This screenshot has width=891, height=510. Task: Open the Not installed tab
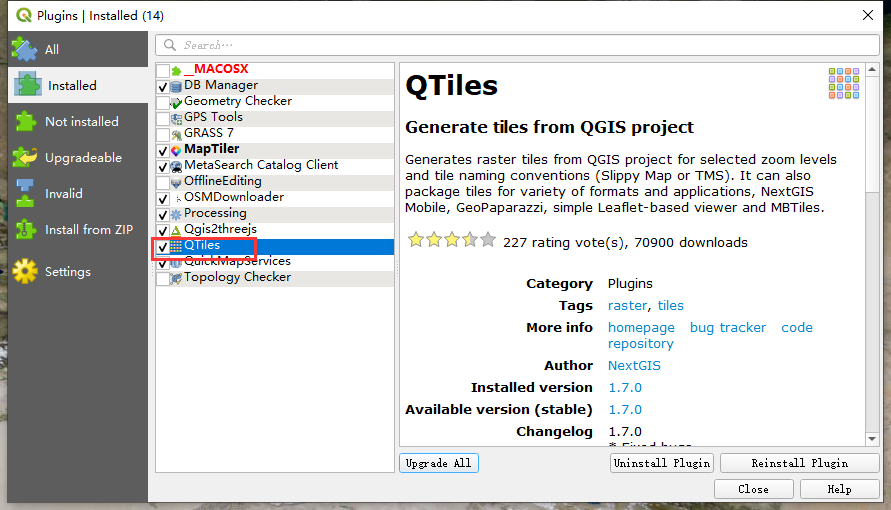(x=78, y=121)
